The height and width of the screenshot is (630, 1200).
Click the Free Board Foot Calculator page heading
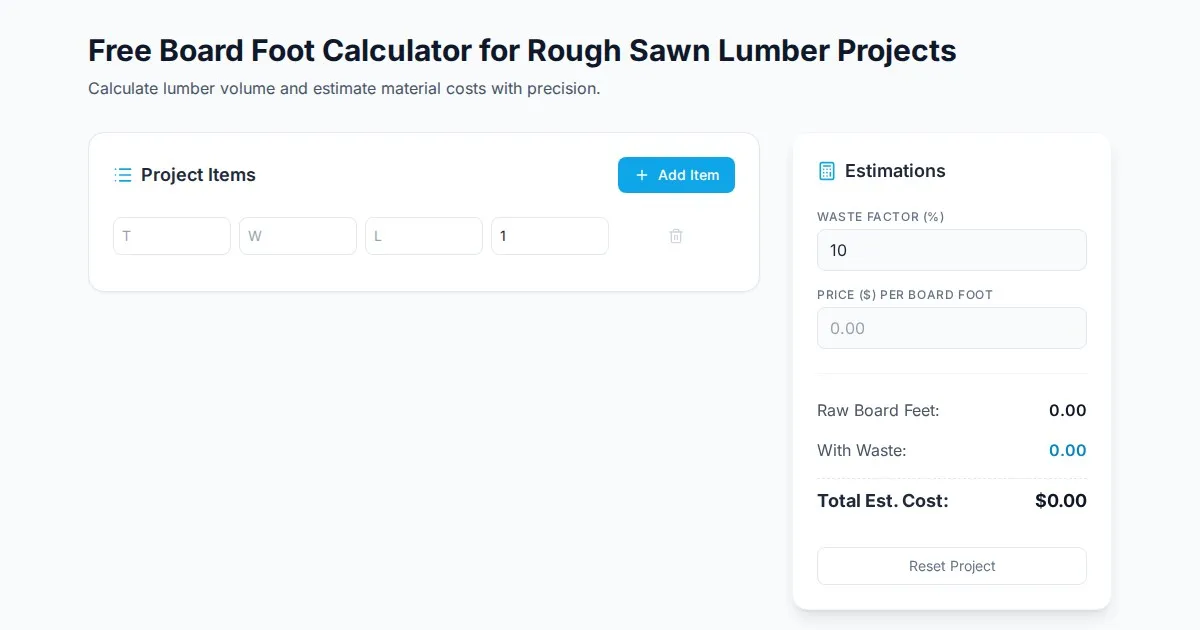522,51
